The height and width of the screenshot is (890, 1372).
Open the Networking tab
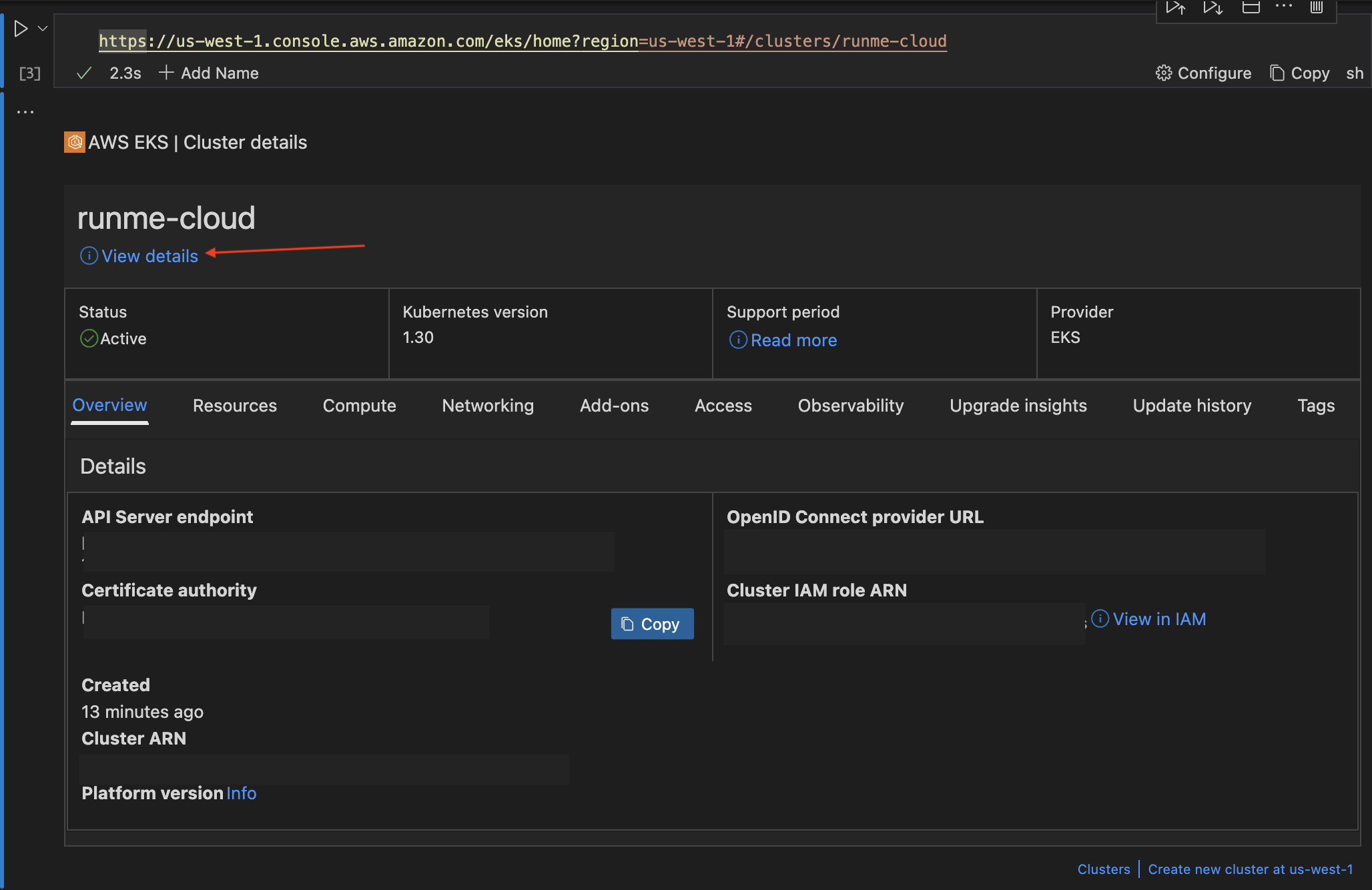[x=488, y=406]
